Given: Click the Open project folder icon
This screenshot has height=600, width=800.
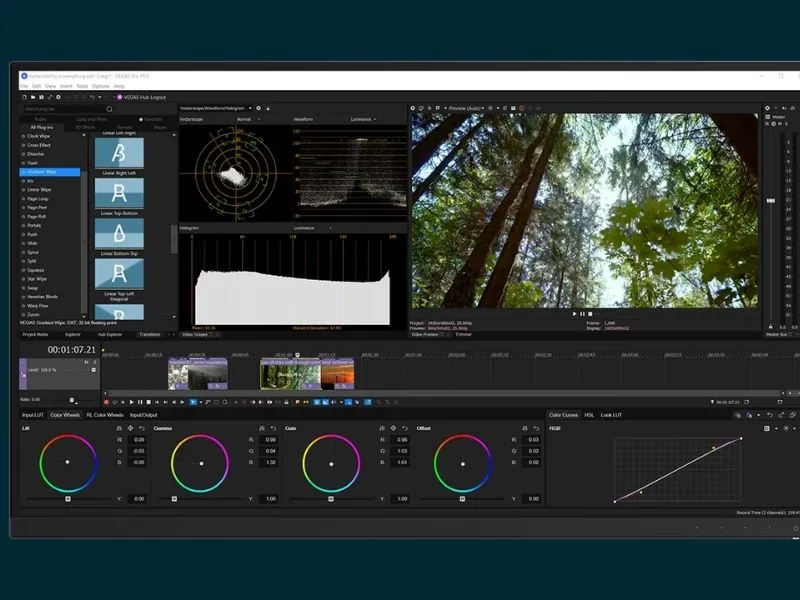Looking at the screenshot, I should (33, 97).
